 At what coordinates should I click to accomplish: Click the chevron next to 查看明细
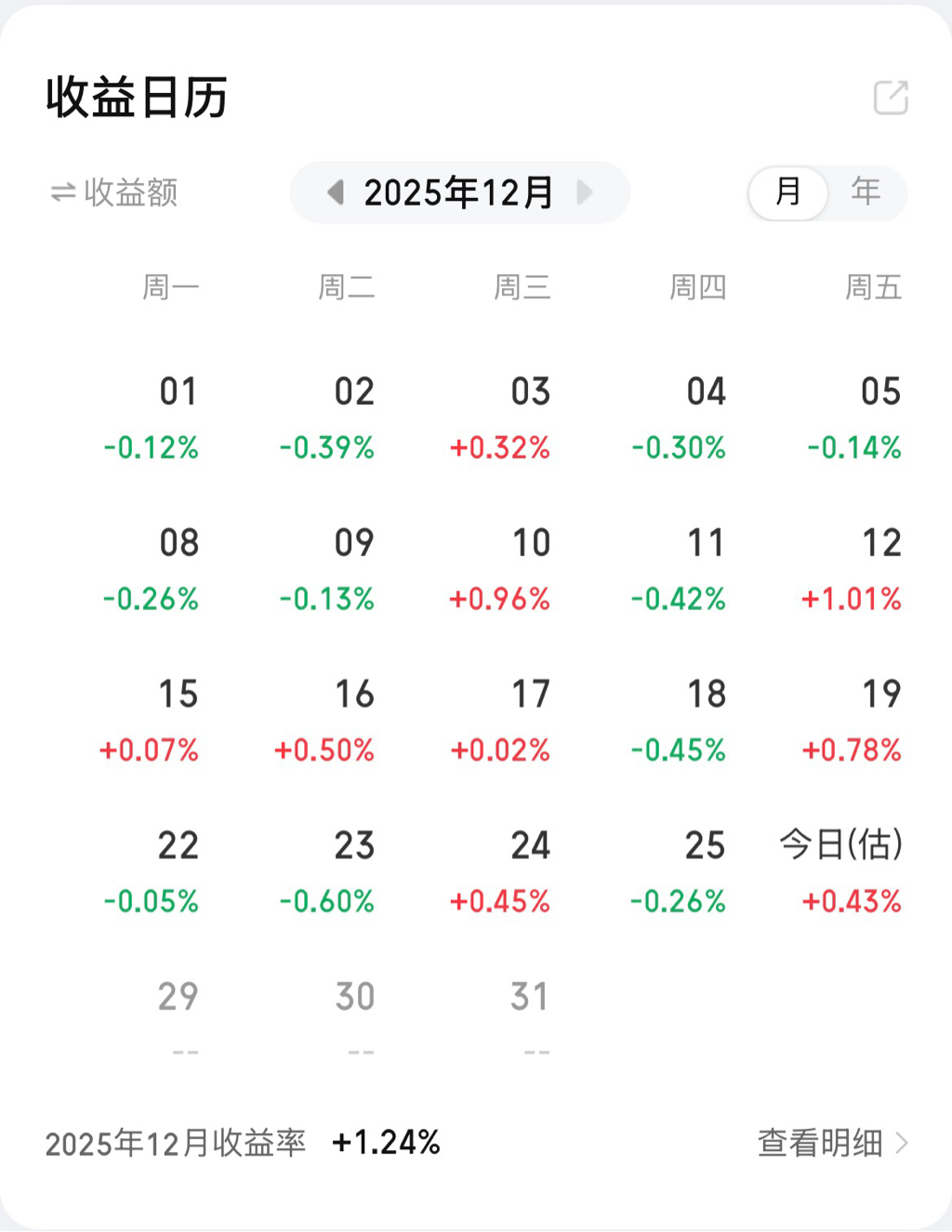pyautogui.click(x=901, y=1143)
